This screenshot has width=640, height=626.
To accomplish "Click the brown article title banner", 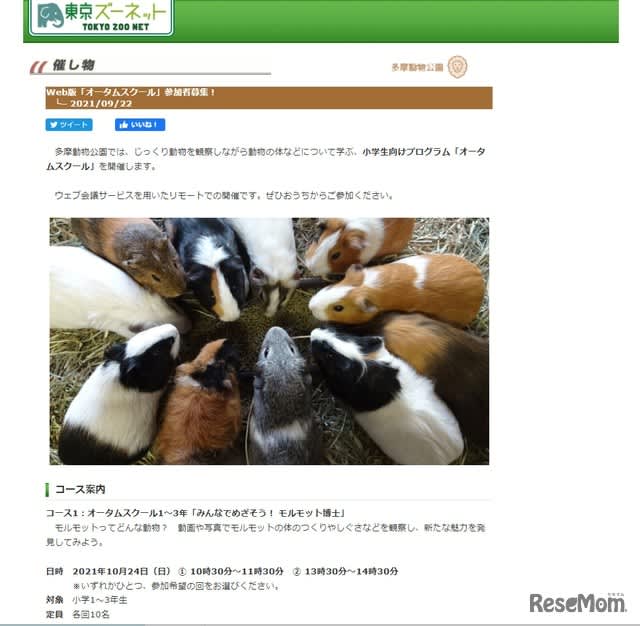I will click(x=269, y=98).
